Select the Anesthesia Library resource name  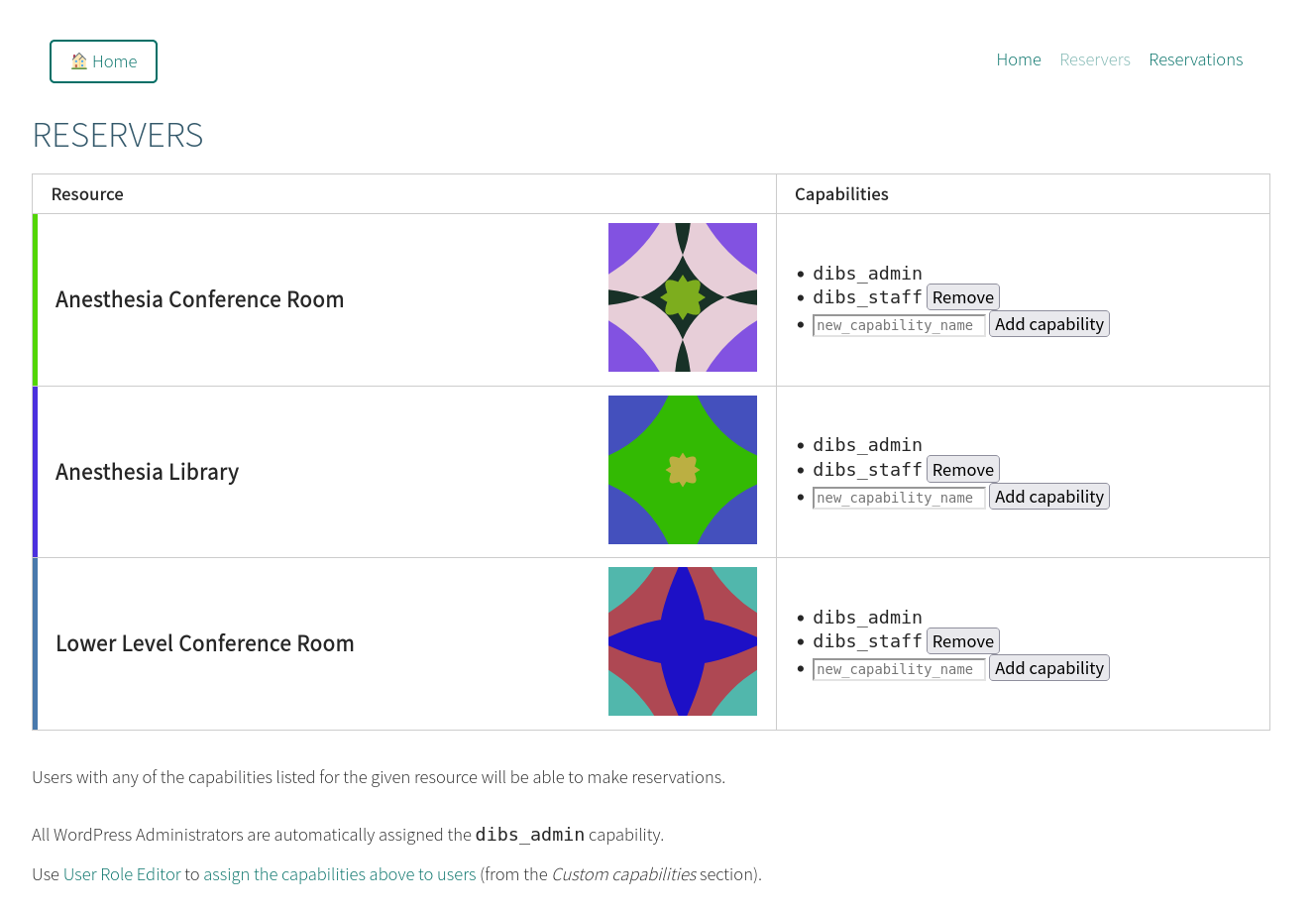pyautogui.click(x=148, y=472)
